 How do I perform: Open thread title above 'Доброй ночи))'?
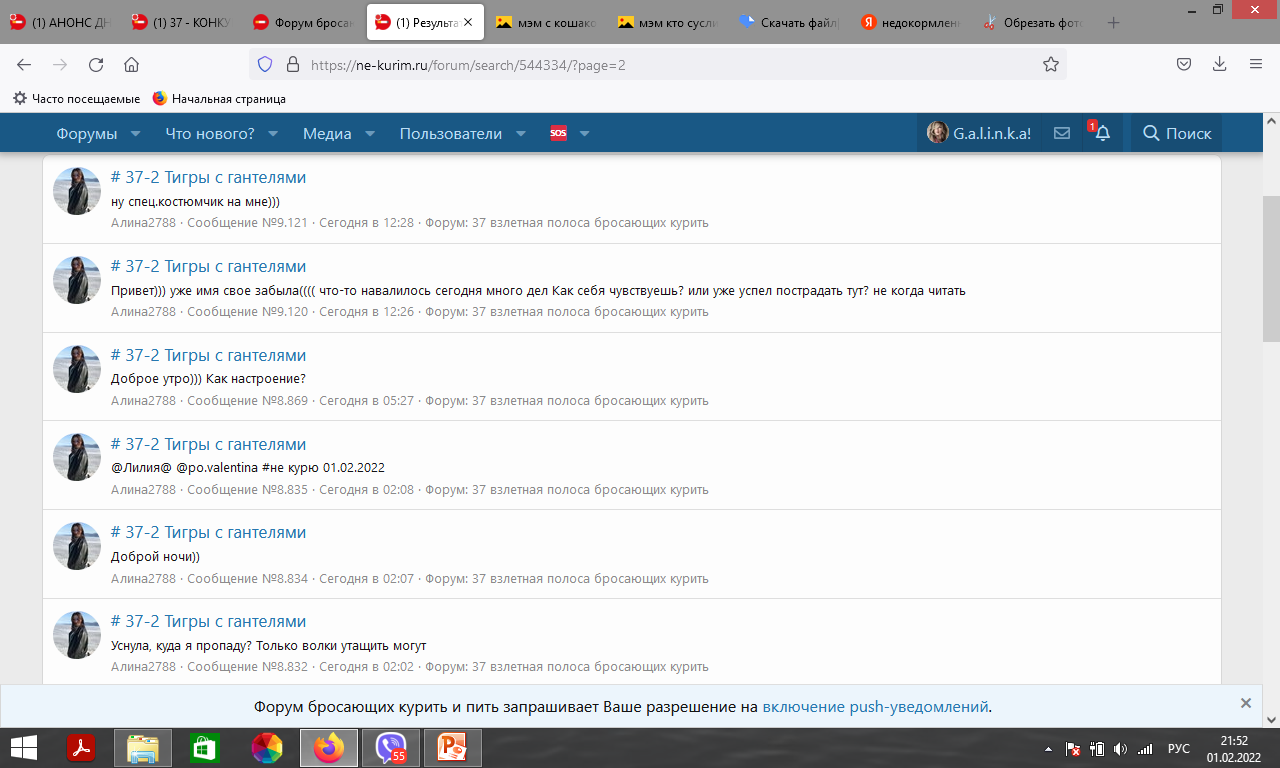[x=208, y=532]
